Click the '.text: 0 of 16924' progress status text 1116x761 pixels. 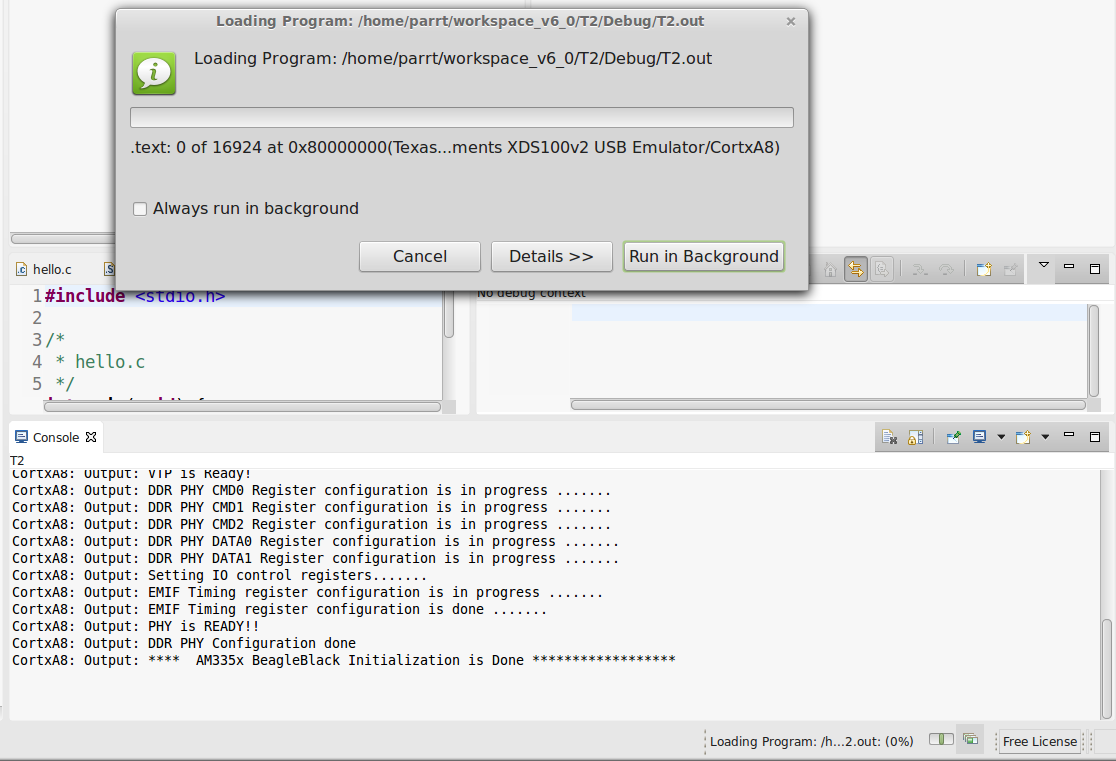456,147
